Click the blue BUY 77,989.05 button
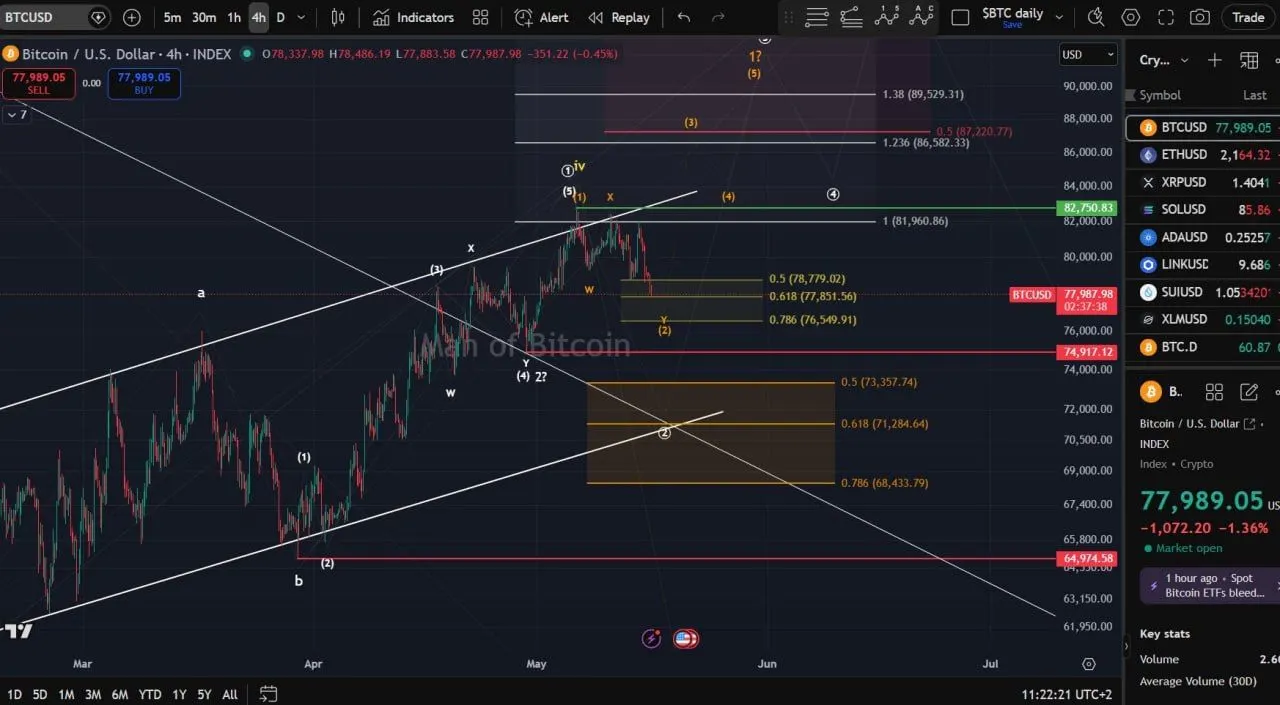 pos(144,83)
